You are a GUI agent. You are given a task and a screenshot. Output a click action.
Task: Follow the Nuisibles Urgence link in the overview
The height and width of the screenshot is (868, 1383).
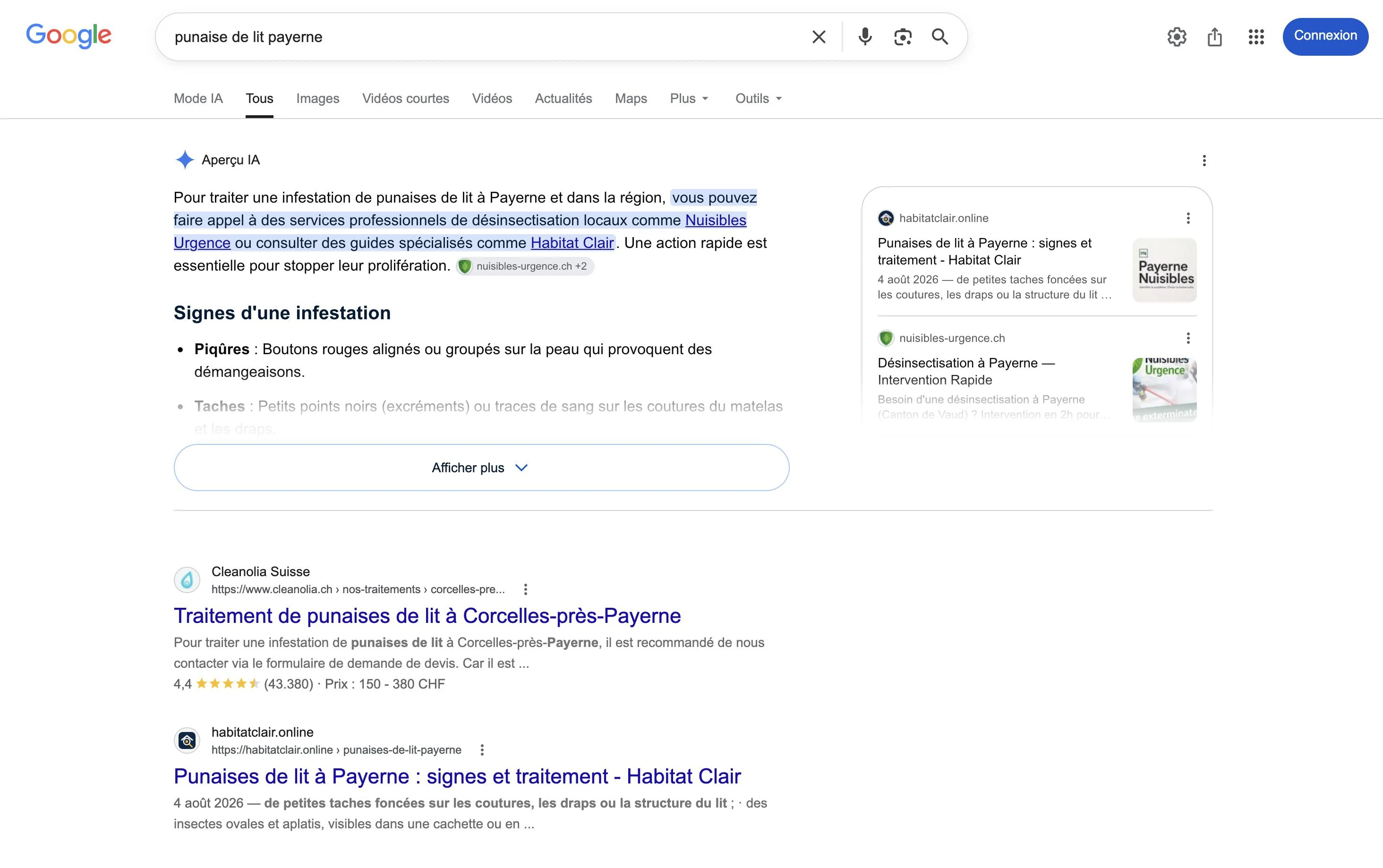click(715, 220)
